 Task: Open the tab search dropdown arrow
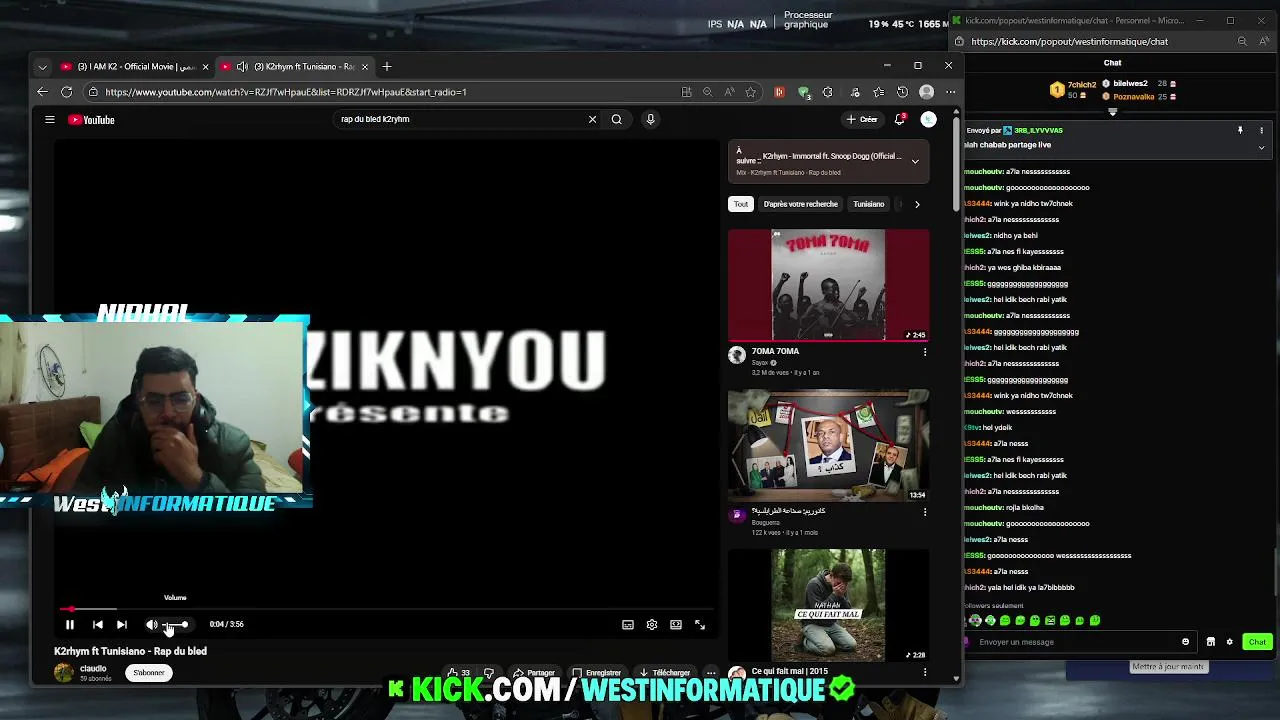[42, 67]
